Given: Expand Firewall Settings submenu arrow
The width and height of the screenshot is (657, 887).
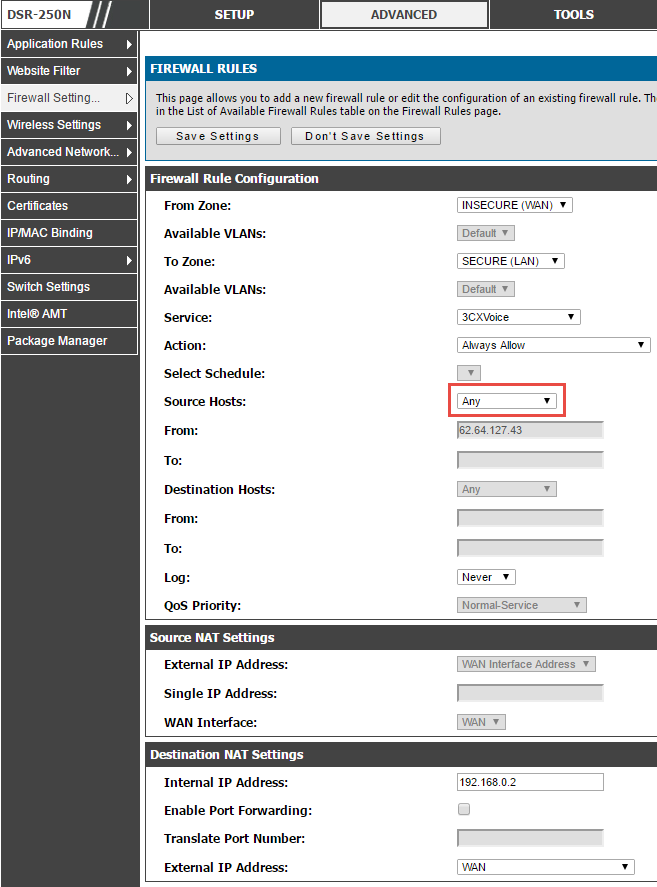Looking at the screenshot, I should [x=129, y=98].
